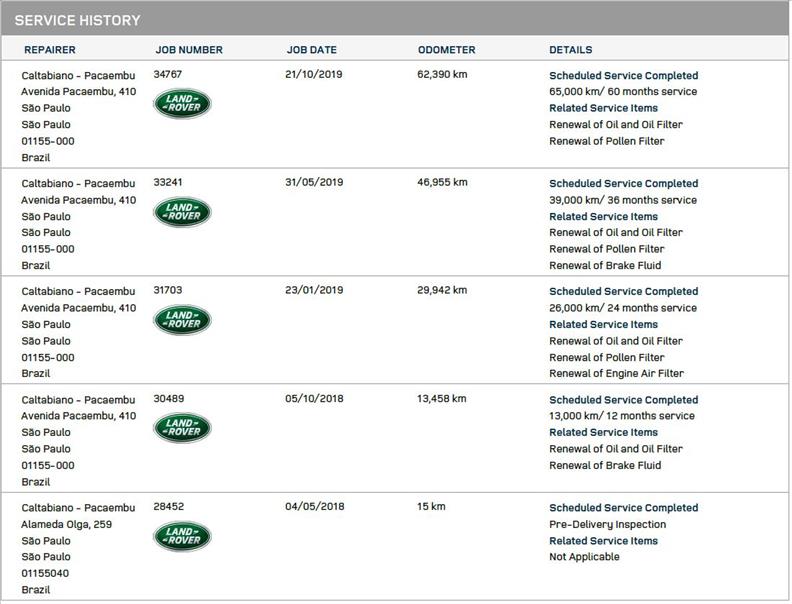Viewport: 792px width, 604px height.
Task: Click the Repairer column header
Action: tap(49, 50)
